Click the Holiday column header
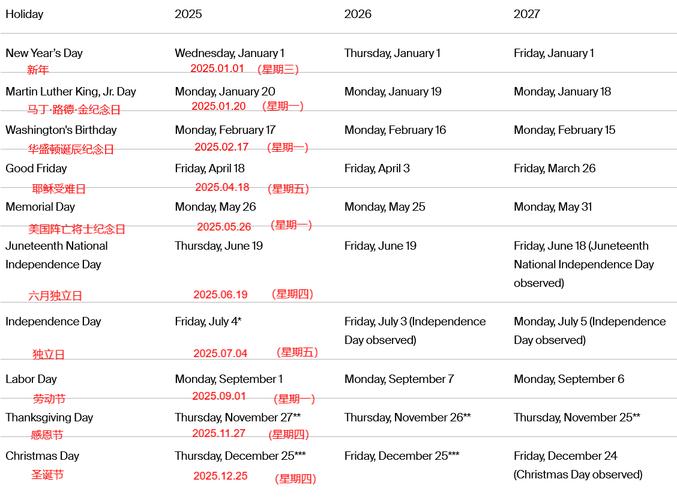Viewport: 677px width, 500px height. [24, 14]
